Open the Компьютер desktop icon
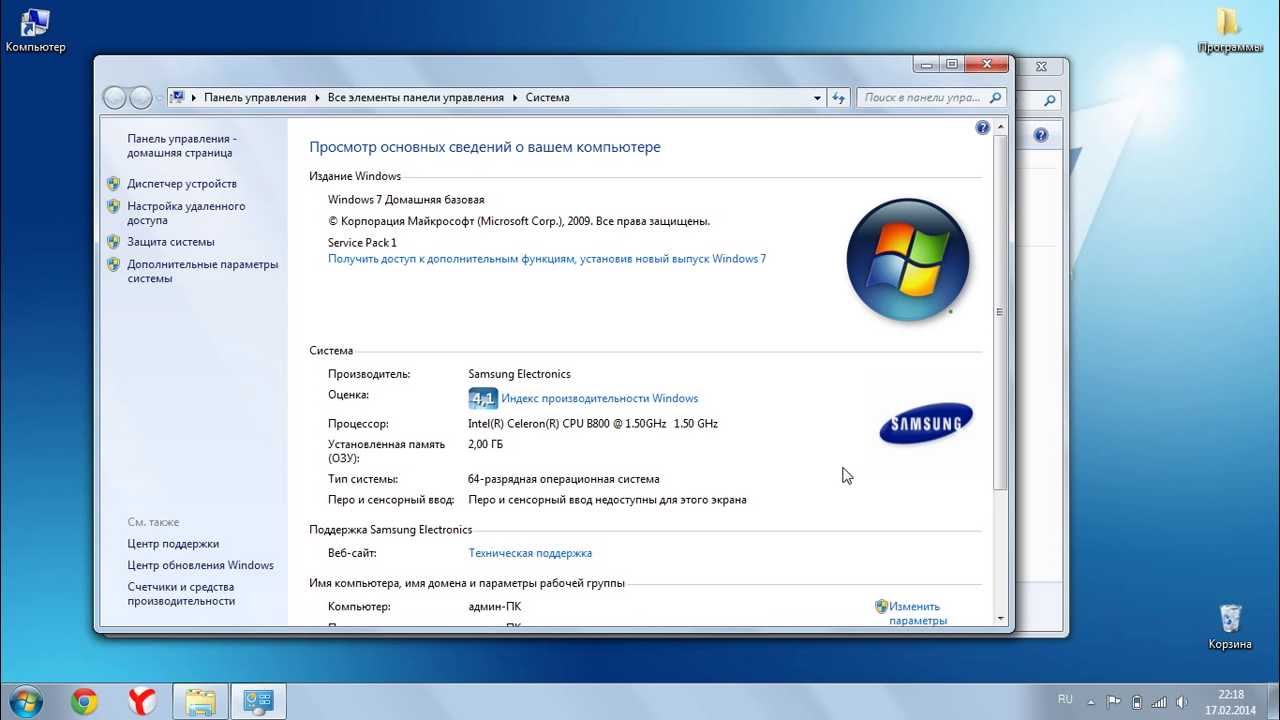 coord(35,30)
